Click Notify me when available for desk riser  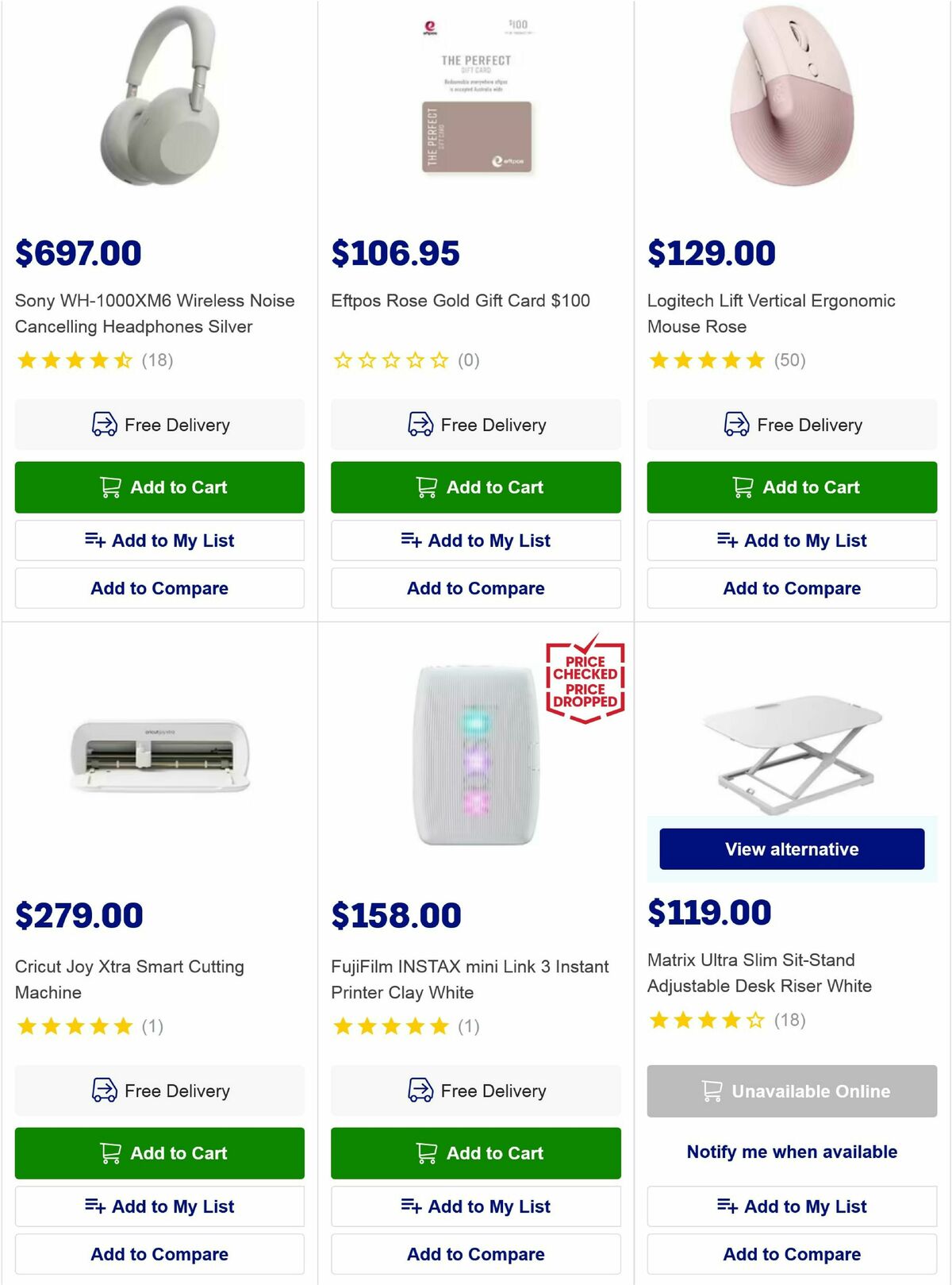coord(790,1151)
